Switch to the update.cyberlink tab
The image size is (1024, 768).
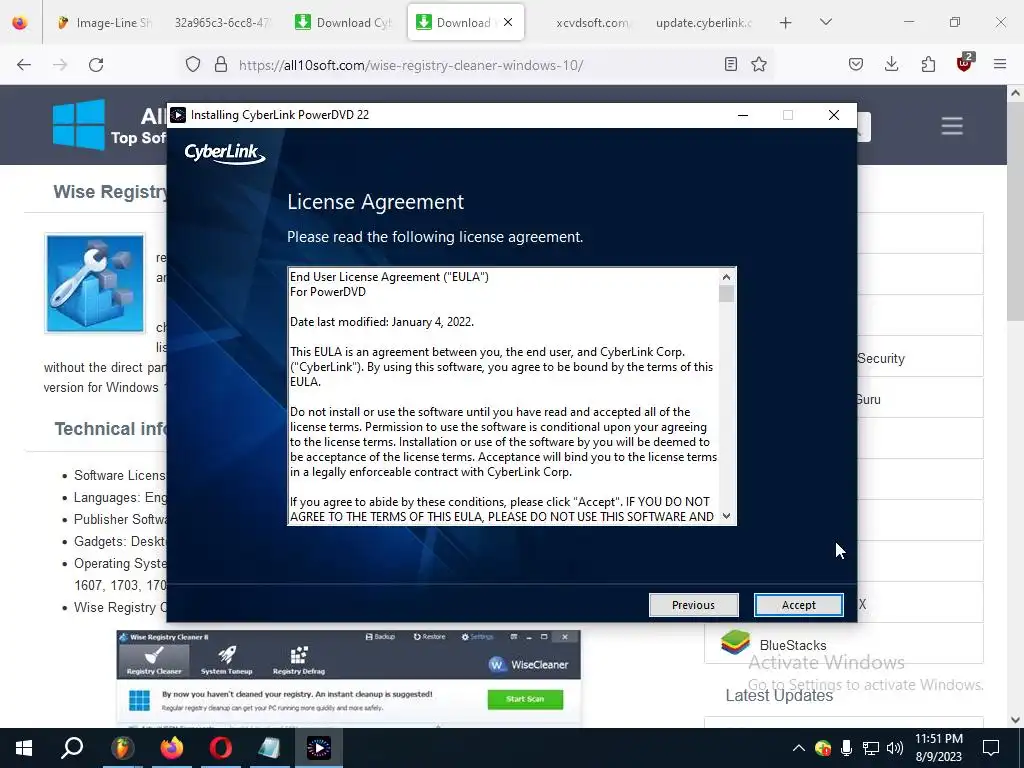tap(703, 23)
